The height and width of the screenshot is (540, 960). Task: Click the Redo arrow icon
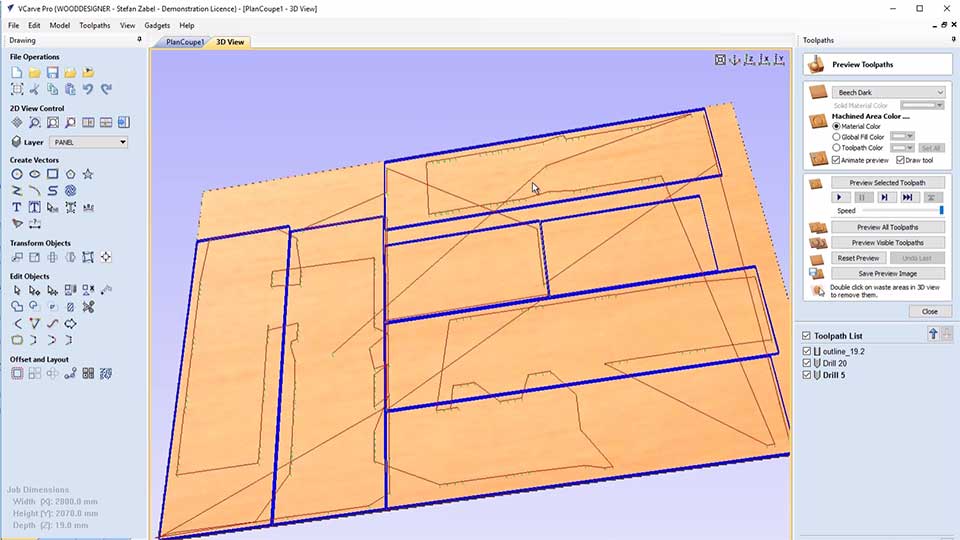click(107, 89)
